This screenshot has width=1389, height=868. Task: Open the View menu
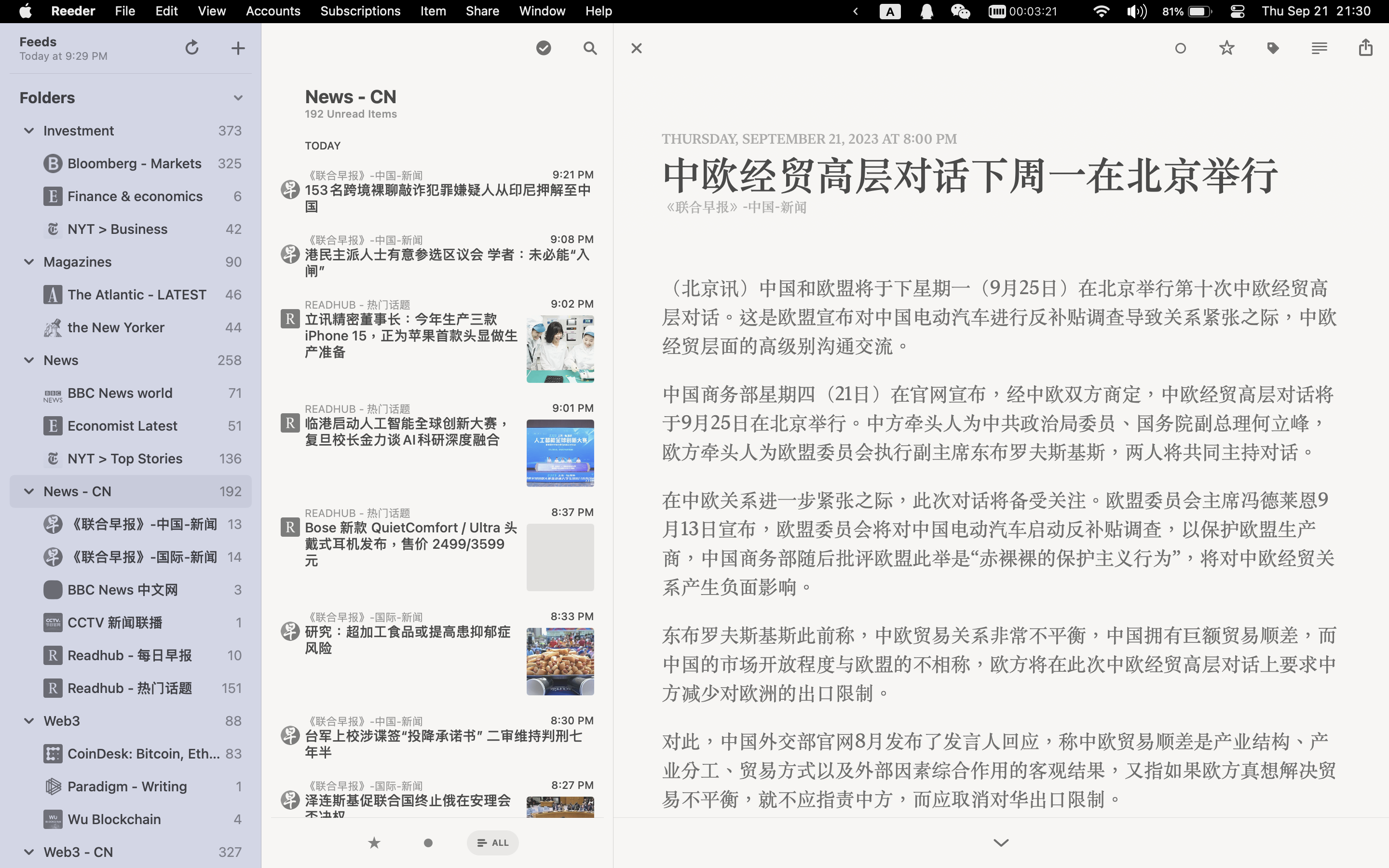(212, 11)
